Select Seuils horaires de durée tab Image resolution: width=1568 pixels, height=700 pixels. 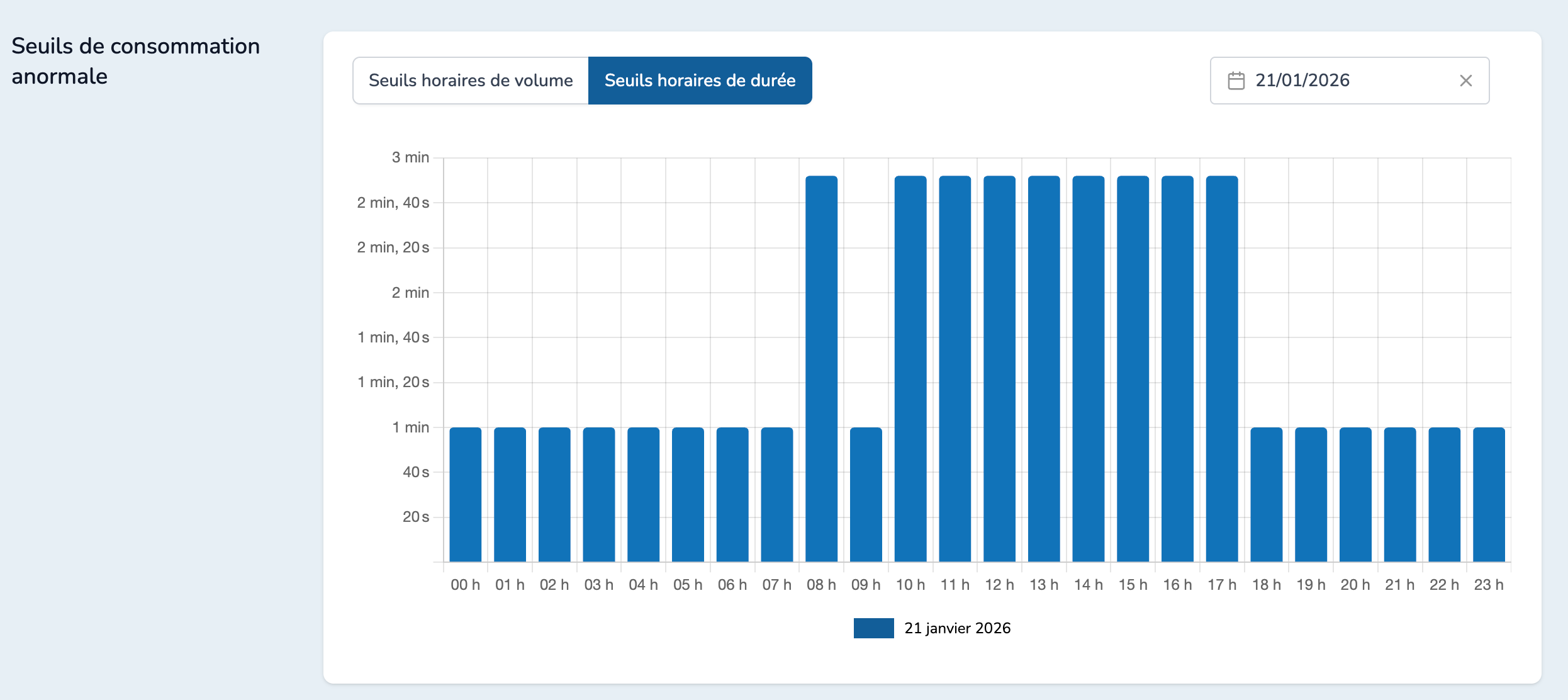pyautogui.click(x=700, y=81)
